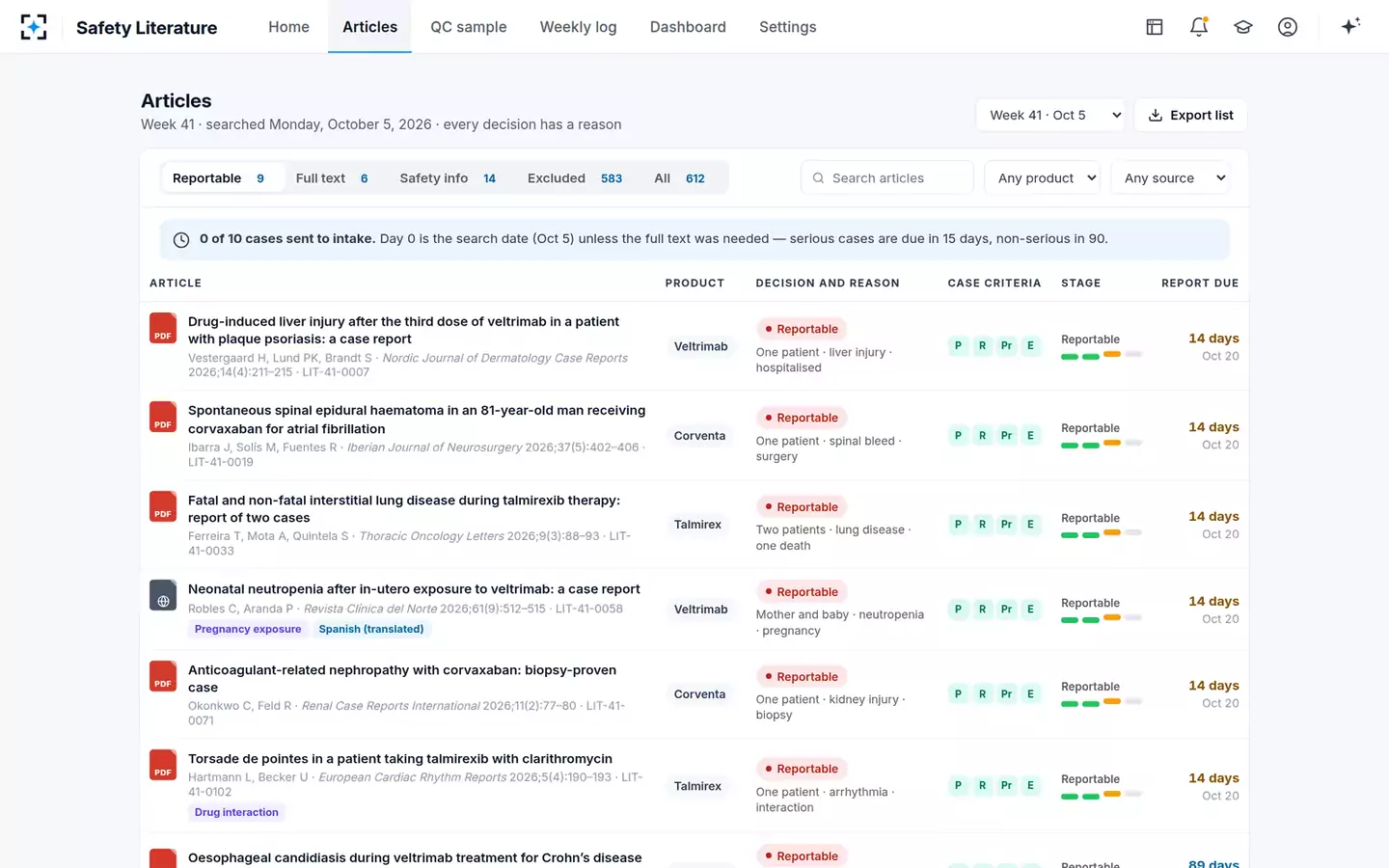Click Reportable decision badge in Veltrimab liver row
The width and height of the screenshot is (1389, 868).
802,329
